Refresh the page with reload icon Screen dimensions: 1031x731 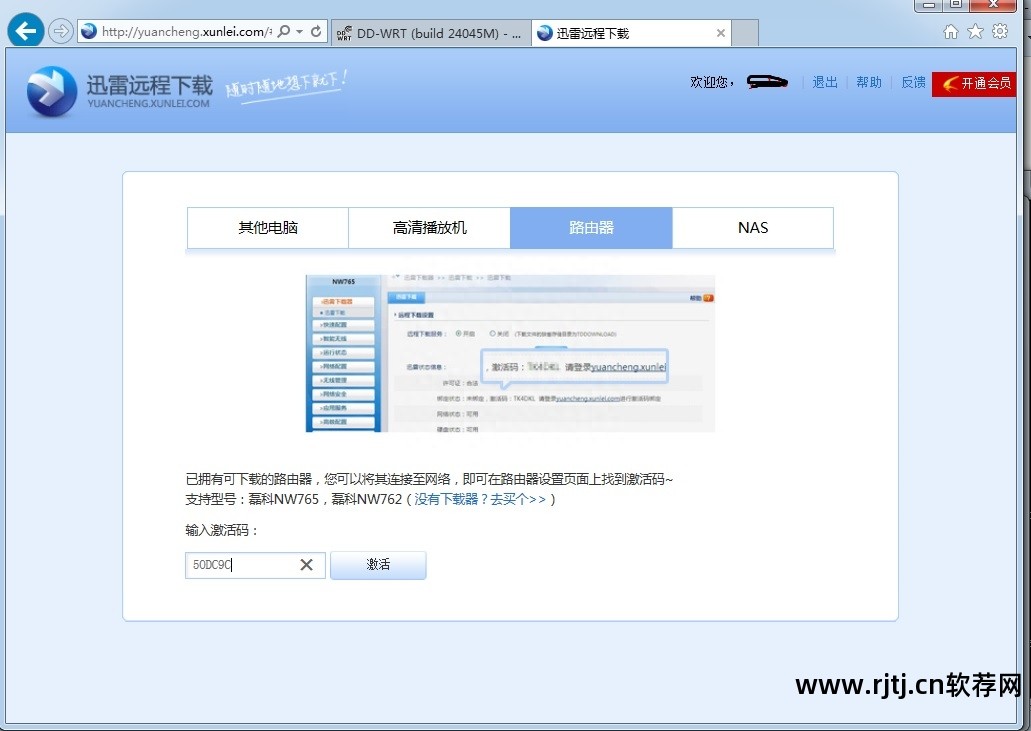click(x=316, y=32)
